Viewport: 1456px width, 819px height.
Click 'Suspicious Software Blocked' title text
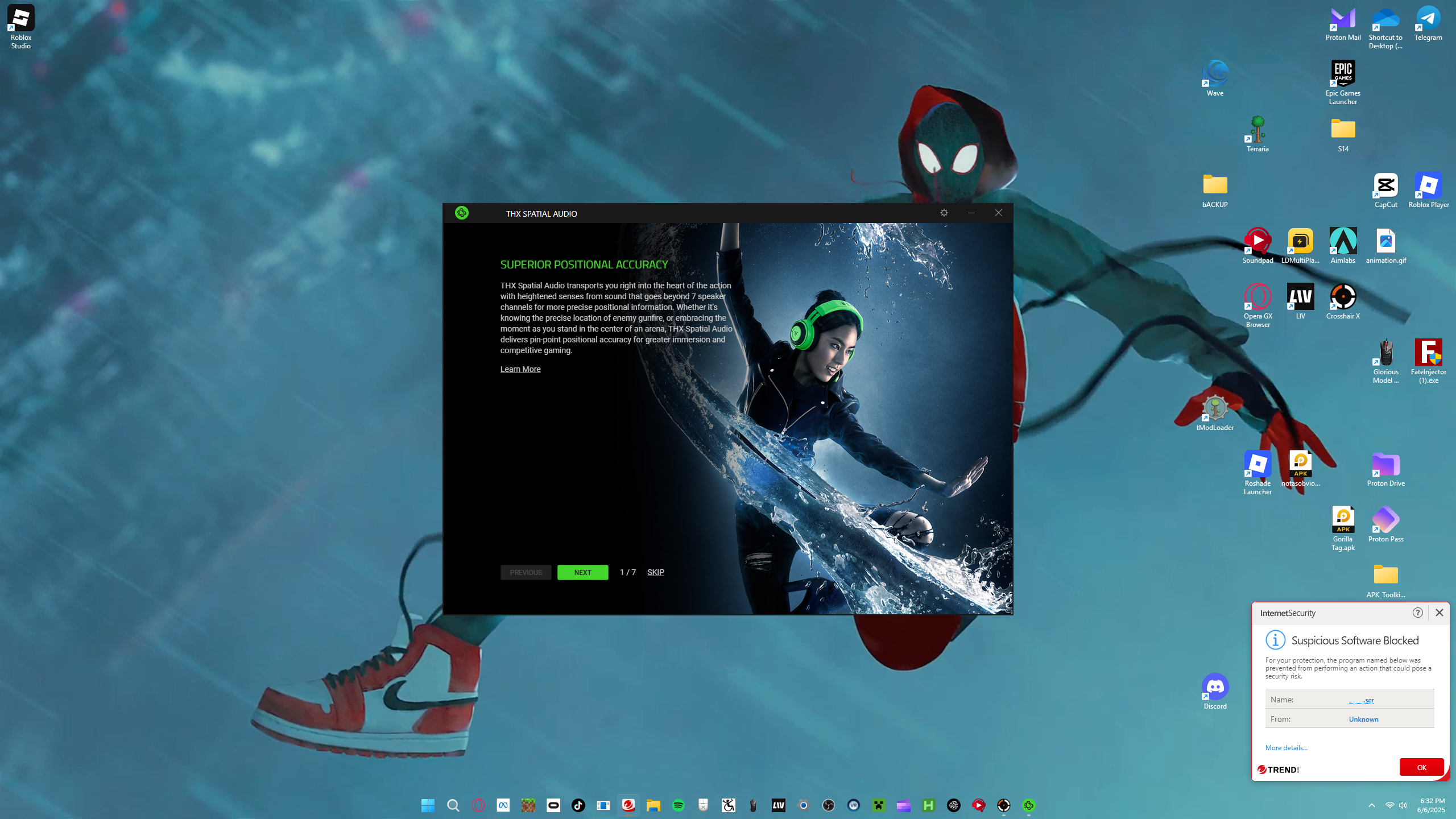pos(1355,640)
